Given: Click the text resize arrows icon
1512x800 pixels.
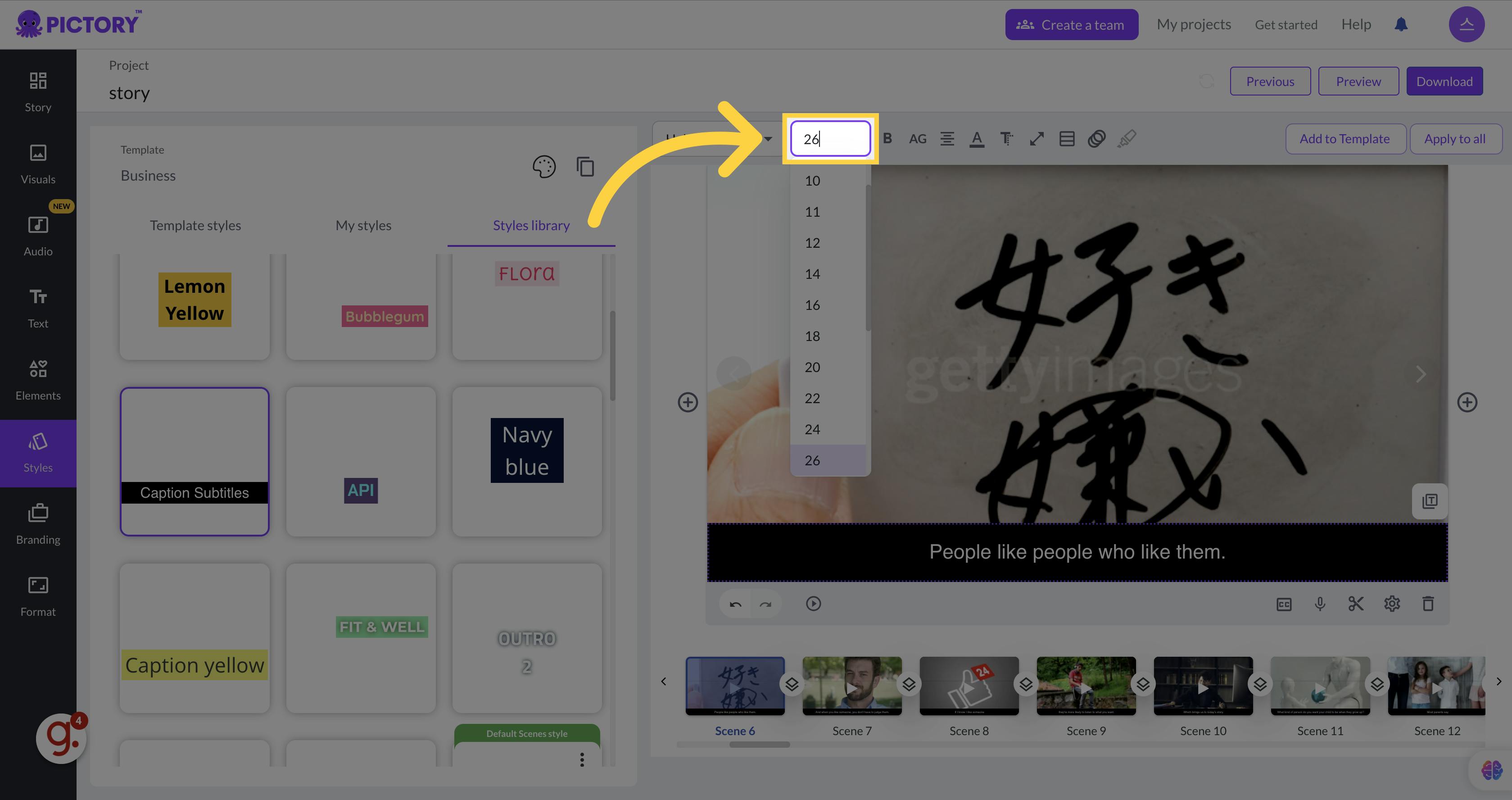Looking at the screenshot, I should point(1037,139).
